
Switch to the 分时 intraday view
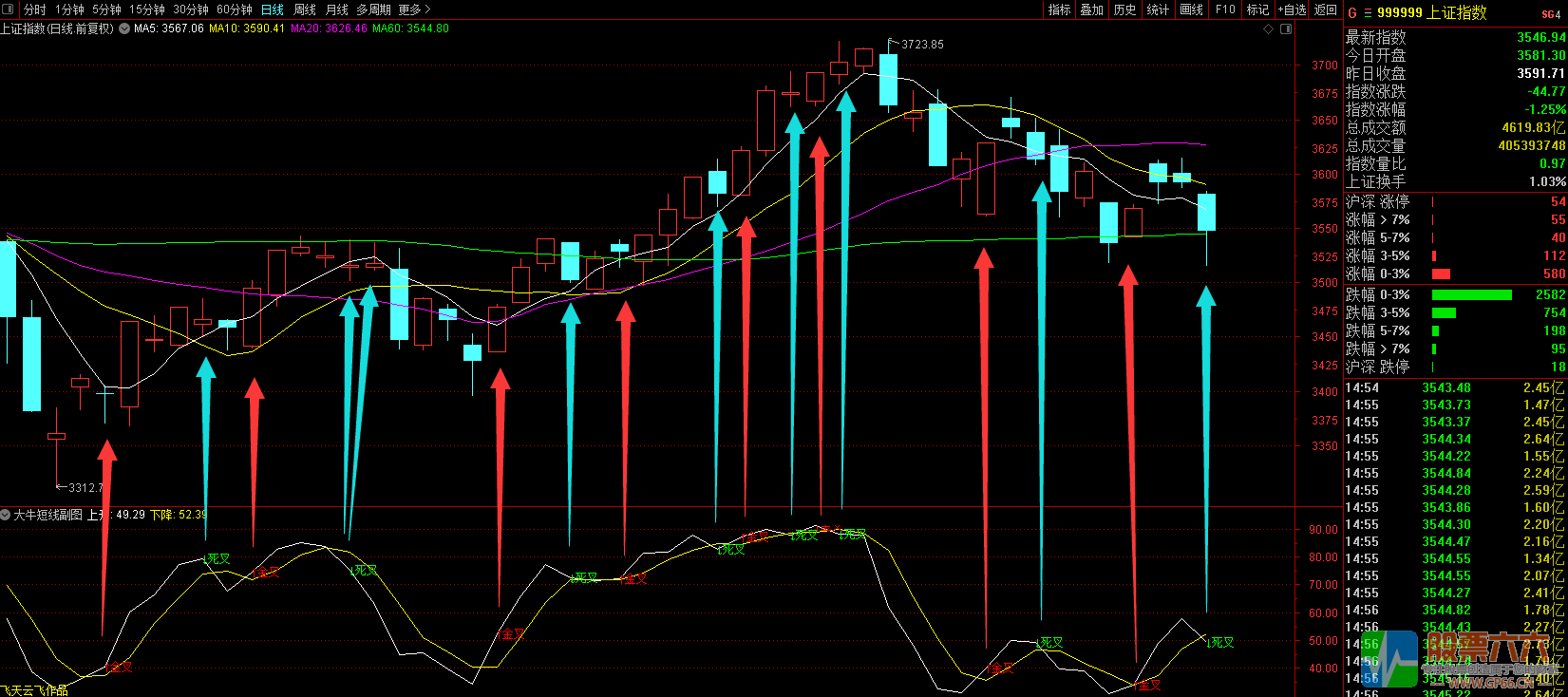(x=34, y=9)
